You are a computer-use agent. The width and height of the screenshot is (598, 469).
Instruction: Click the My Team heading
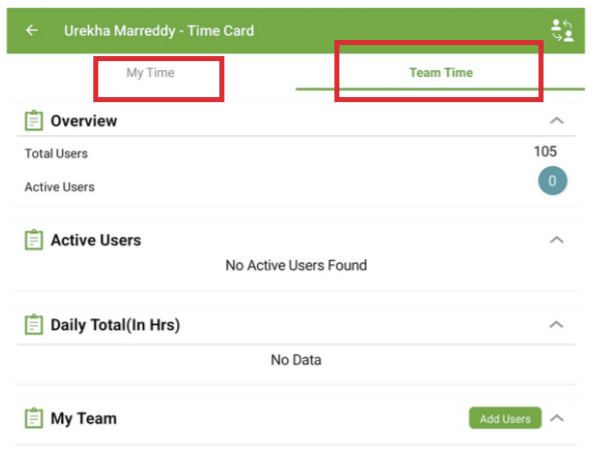(84, 419)
